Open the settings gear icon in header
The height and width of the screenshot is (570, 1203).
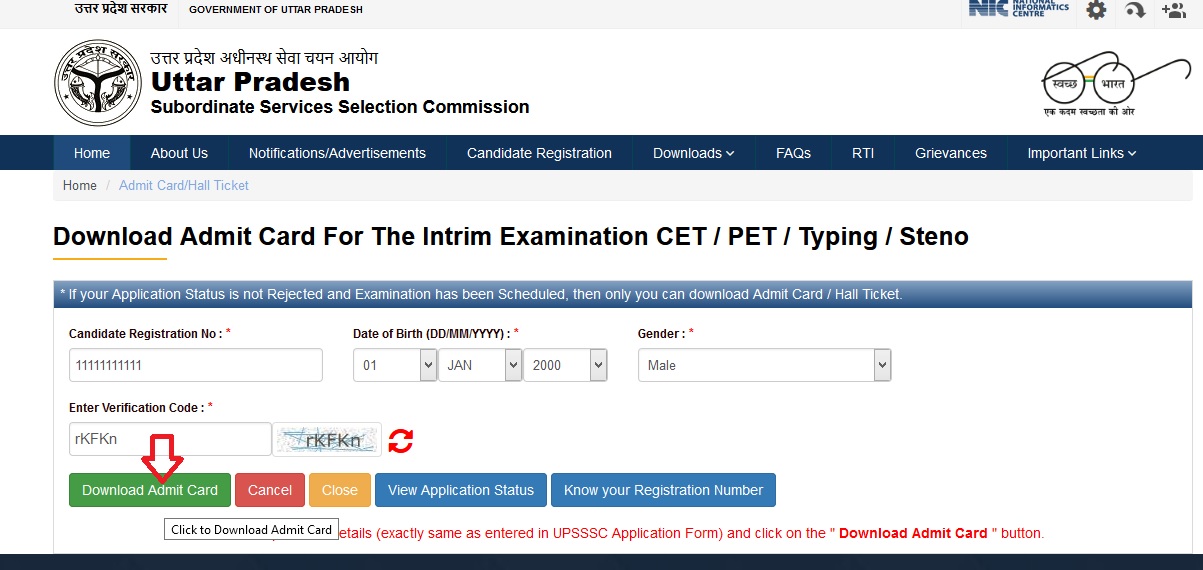tap(1097, 10)
